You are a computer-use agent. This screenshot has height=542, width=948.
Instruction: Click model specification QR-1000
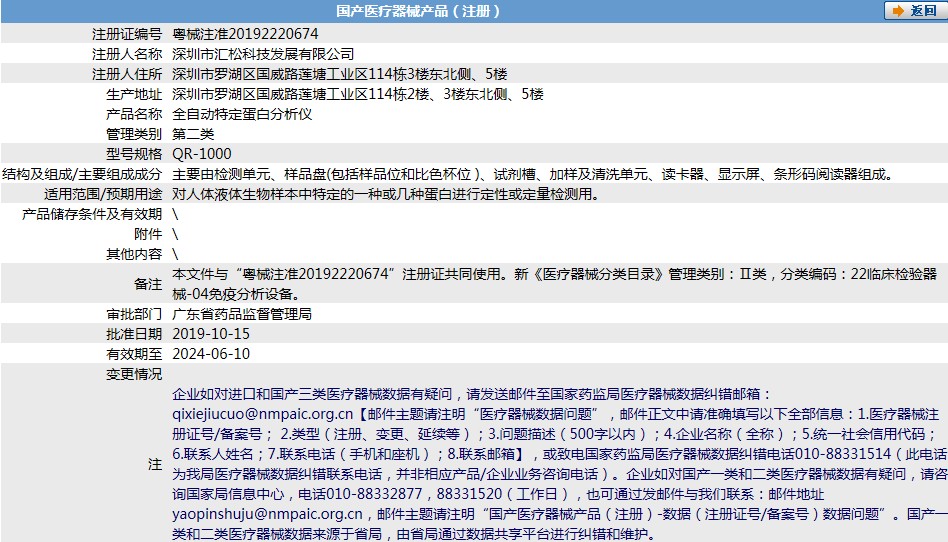202,153
